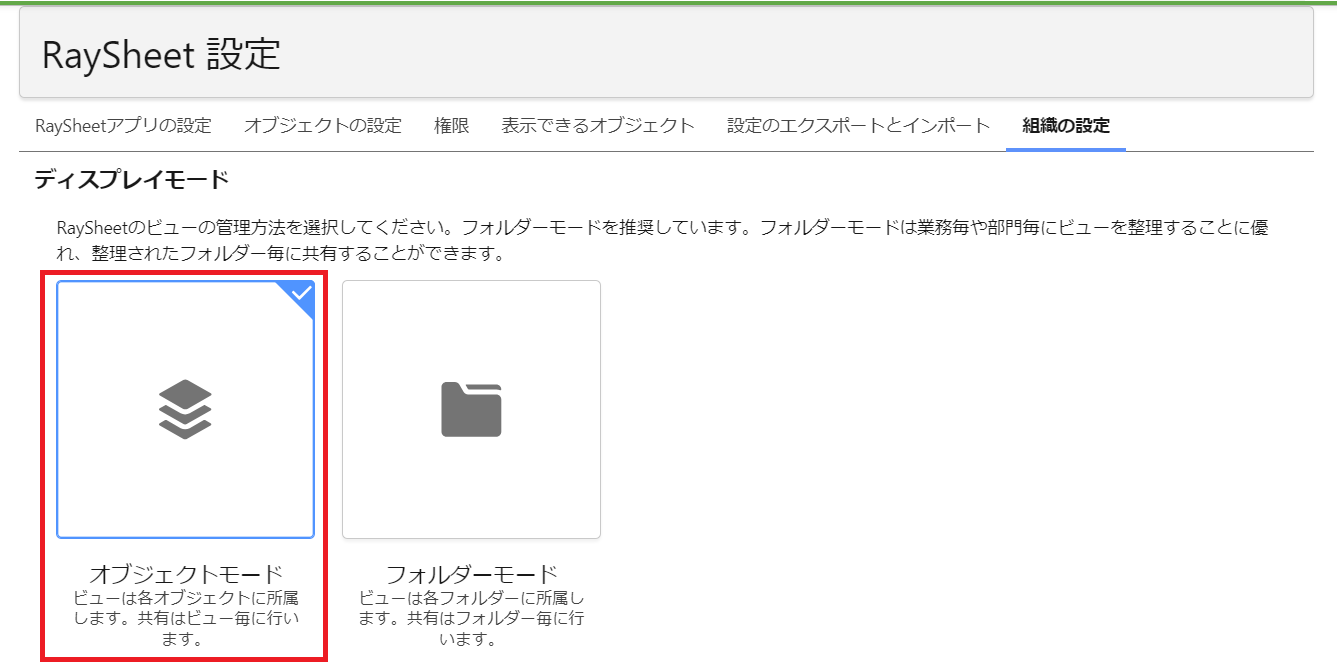Select the object mode stacked layers icon
Viewport: 1337px width, 669px height.
pyautogui.click(x=186, y=409)
